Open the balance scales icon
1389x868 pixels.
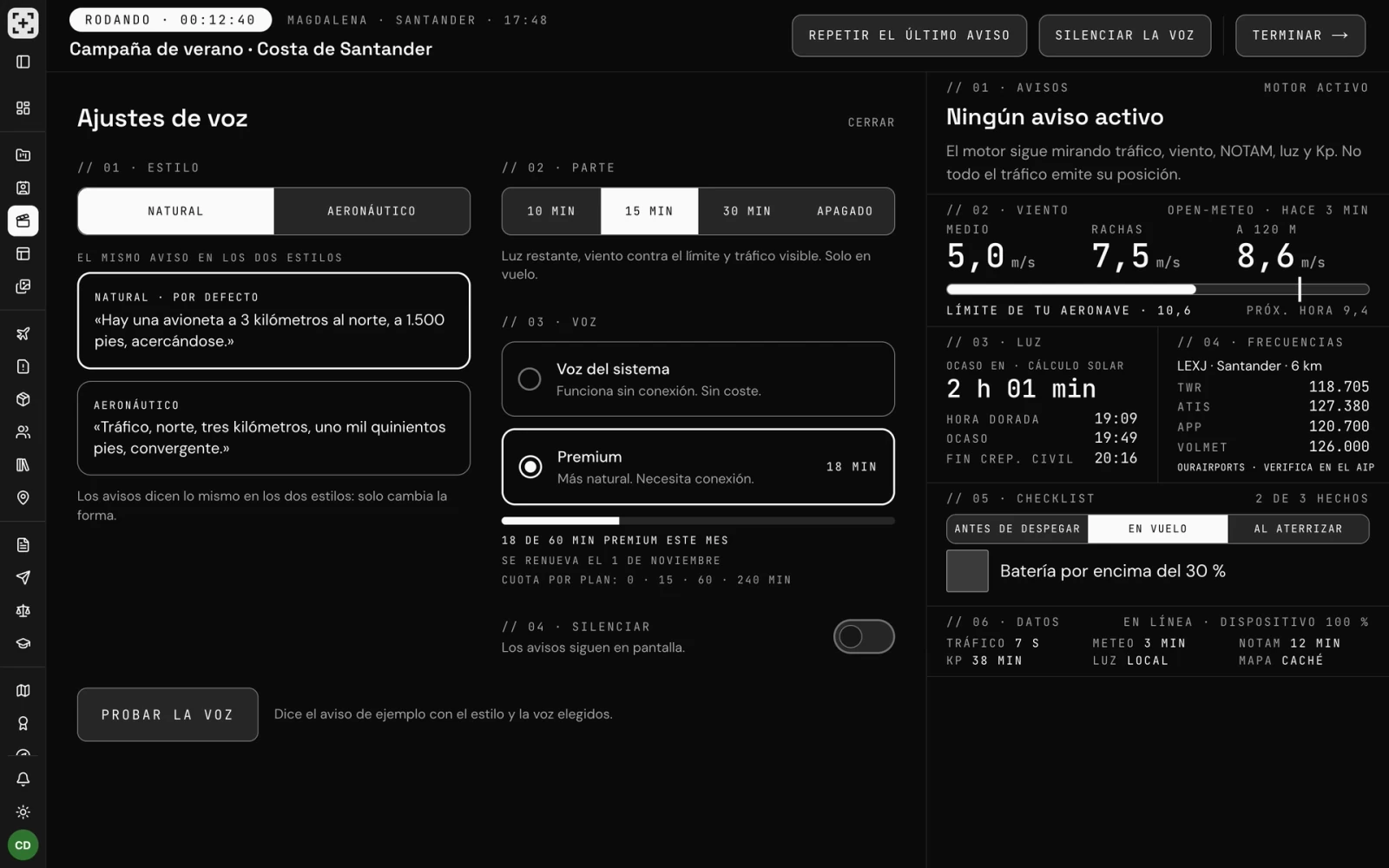coord(23,611)
